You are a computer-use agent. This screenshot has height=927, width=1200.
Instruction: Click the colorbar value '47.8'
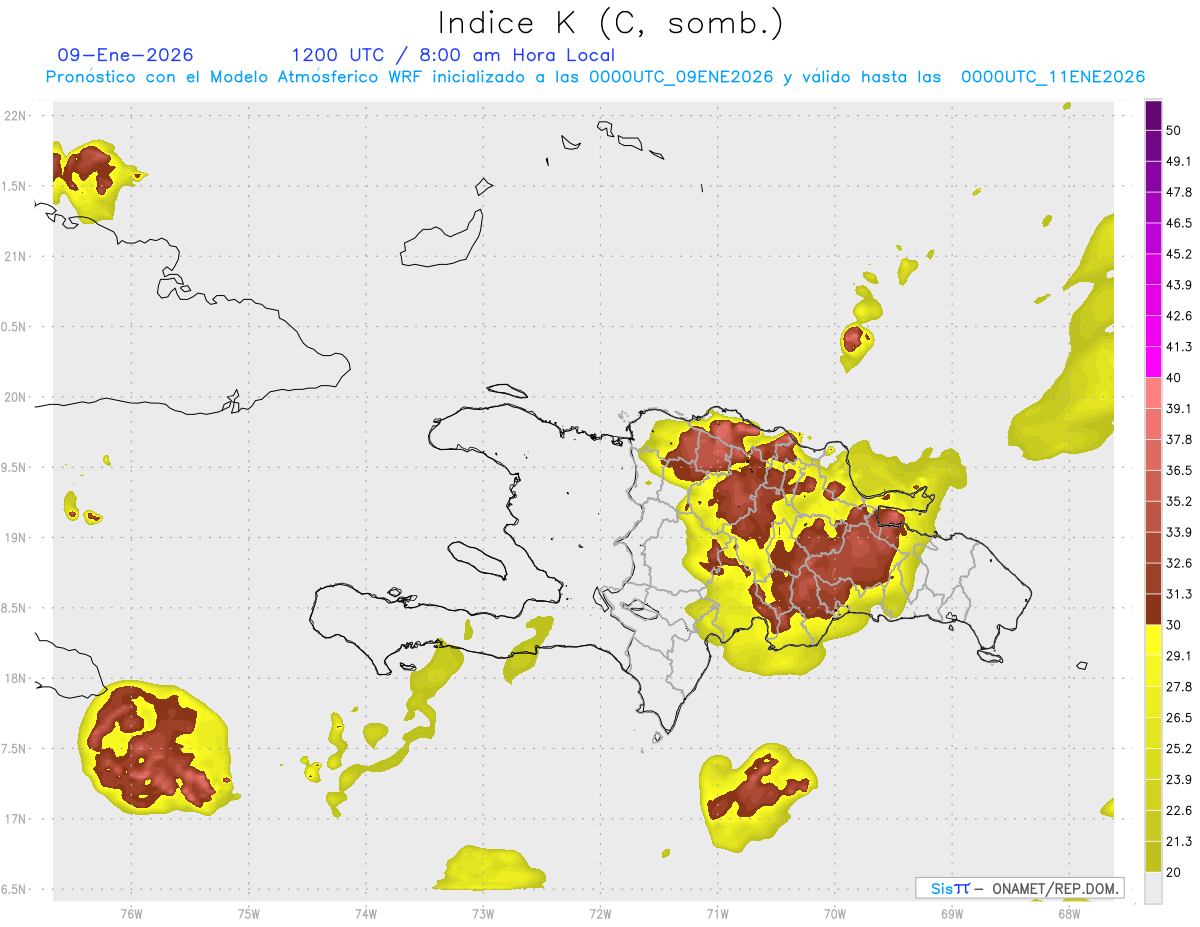tap(1180, 192)
